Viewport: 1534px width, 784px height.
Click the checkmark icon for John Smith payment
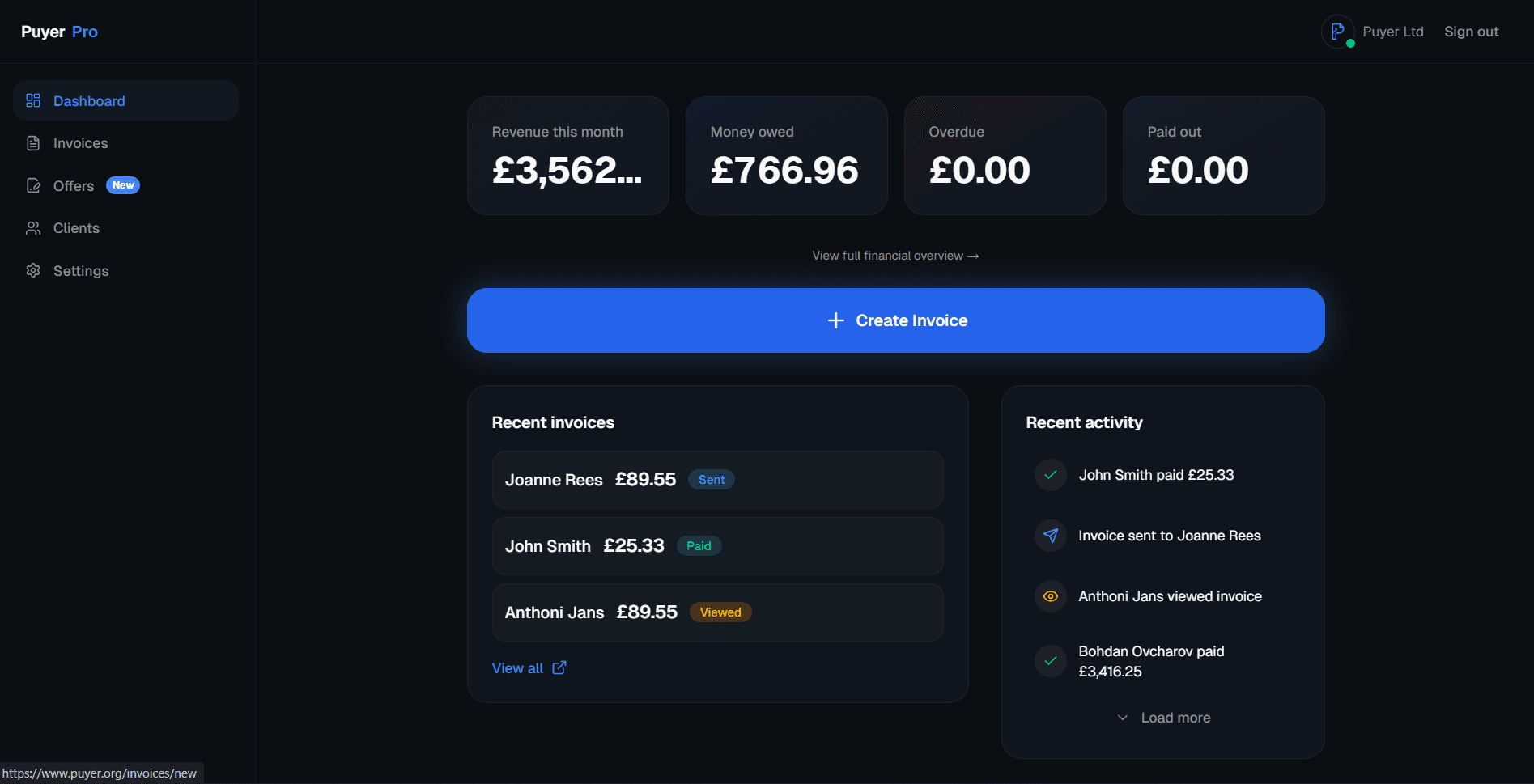(1051, 475)
